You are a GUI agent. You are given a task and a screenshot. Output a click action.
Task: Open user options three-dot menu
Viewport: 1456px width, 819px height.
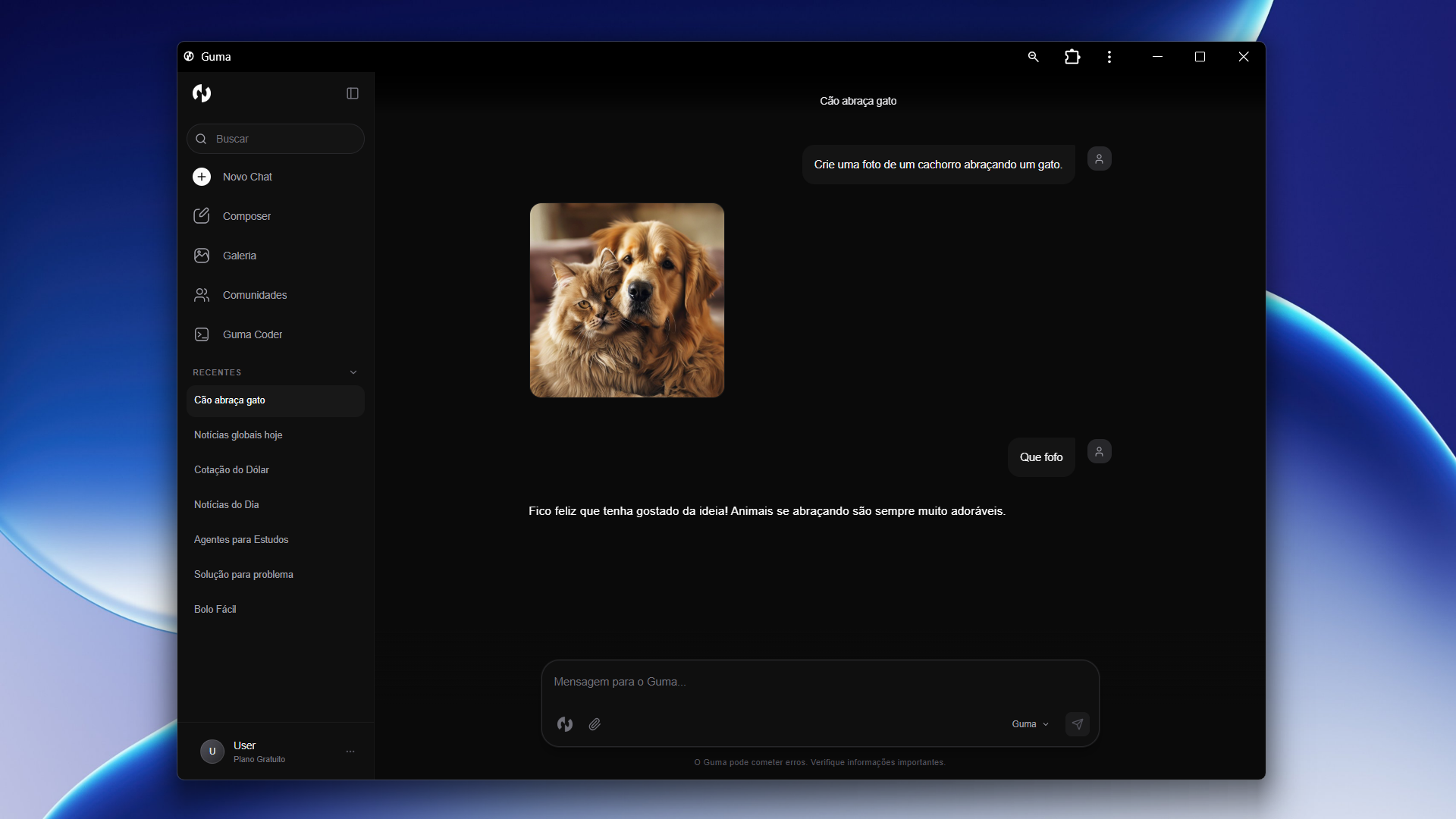[350, 752]
